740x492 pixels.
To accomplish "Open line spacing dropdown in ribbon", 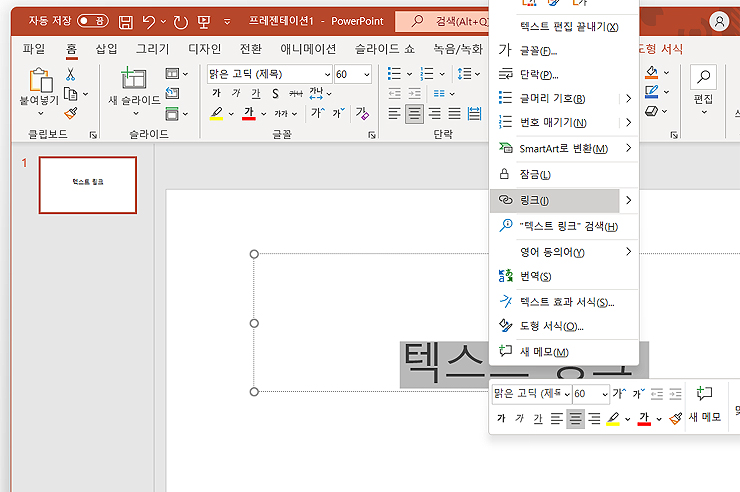I will tap(478, 74).
